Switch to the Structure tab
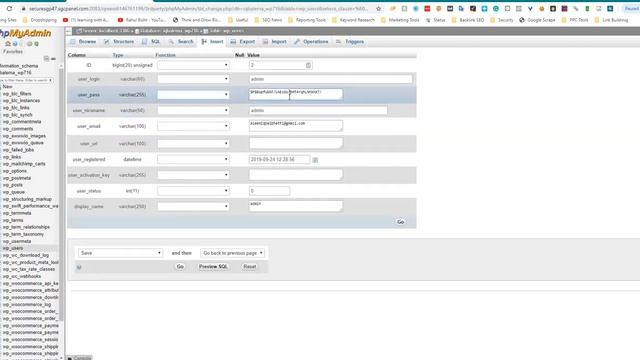640x360 pixels. (x=119, y=42)
